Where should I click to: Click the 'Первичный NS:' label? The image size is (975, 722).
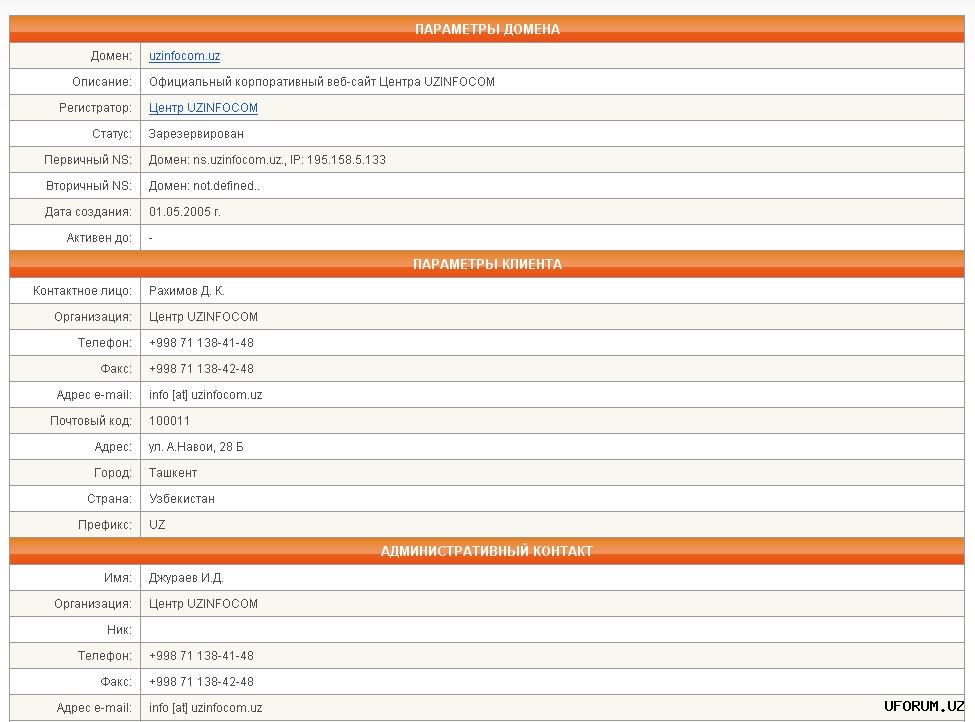coord(88,160)
